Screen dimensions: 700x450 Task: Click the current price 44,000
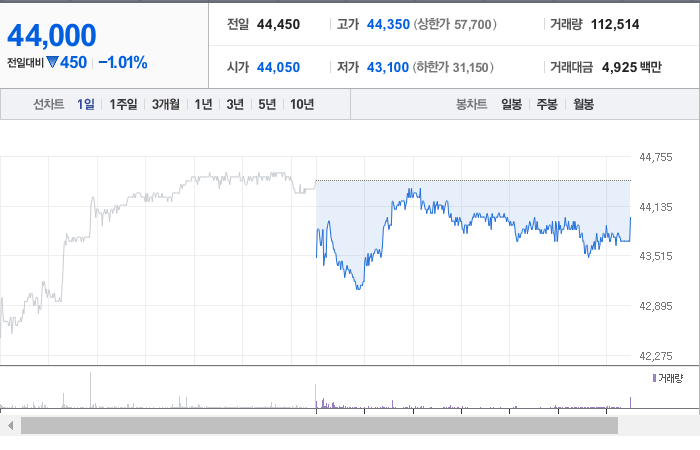(52, 35)
